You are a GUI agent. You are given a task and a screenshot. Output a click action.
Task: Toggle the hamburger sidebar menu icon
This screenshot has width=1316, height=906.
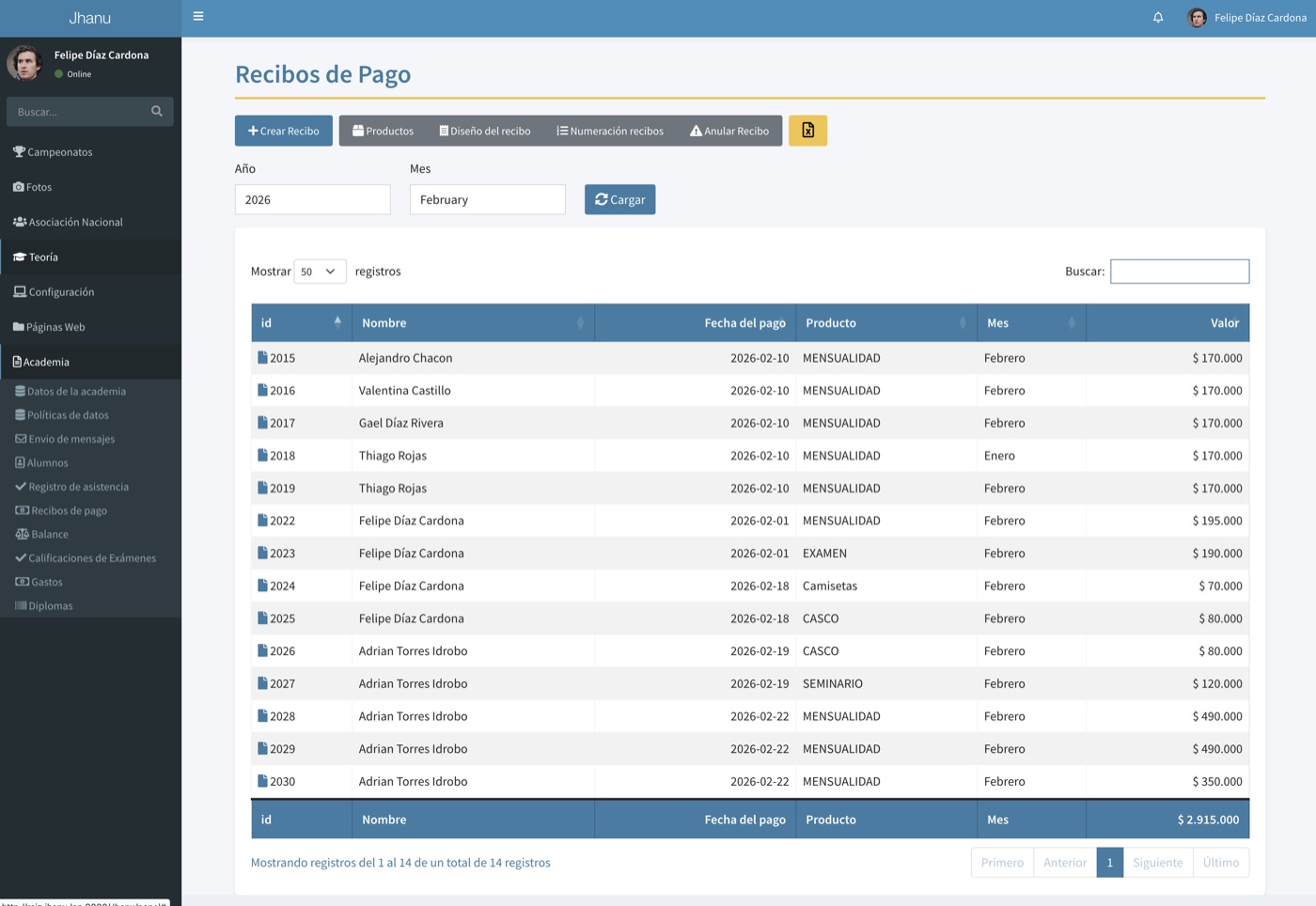click(198, 16)
